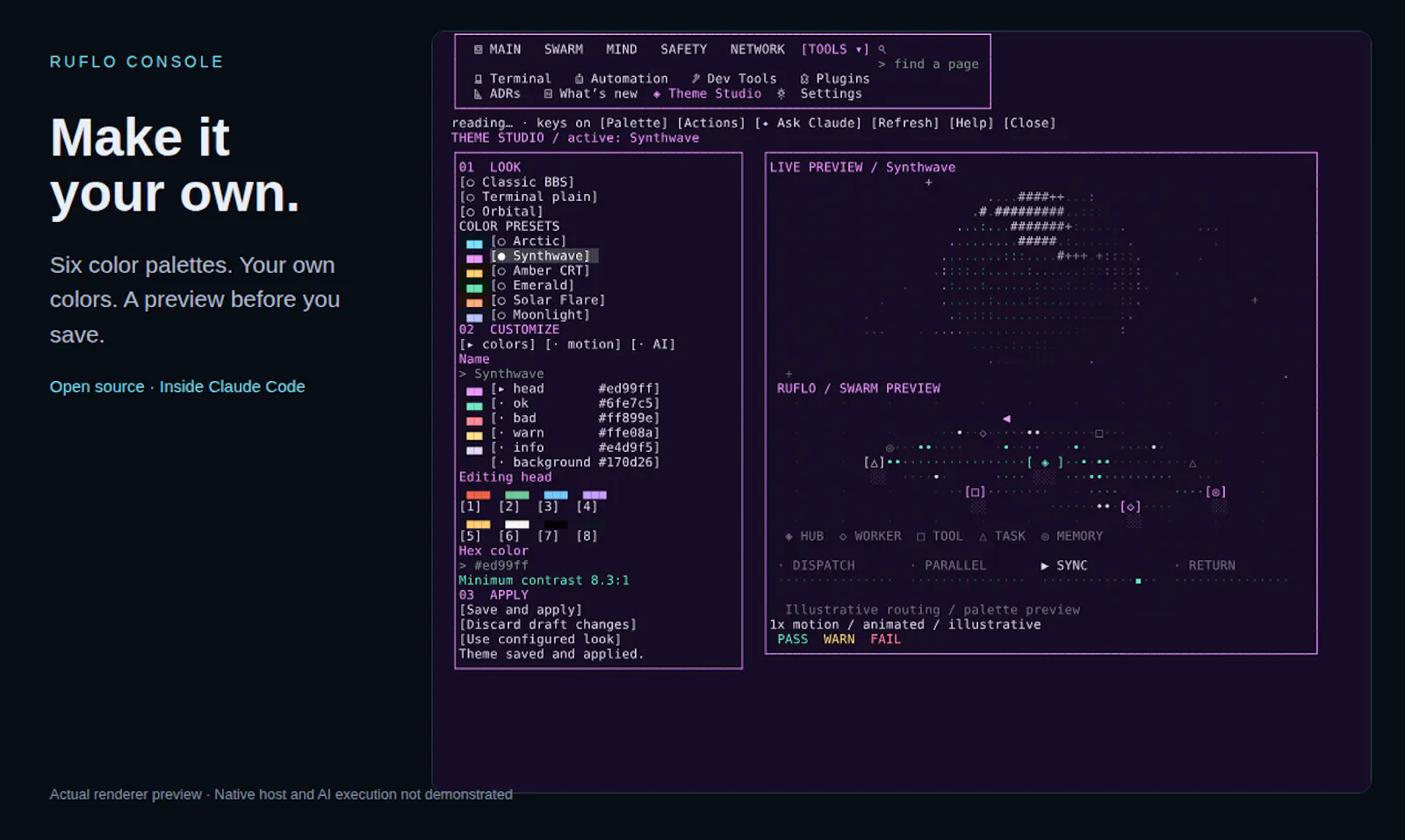Select the Terminal plain look
The height and width of the screenshot is (840, 1405).
pyautogui.click(x=528, y=197)
